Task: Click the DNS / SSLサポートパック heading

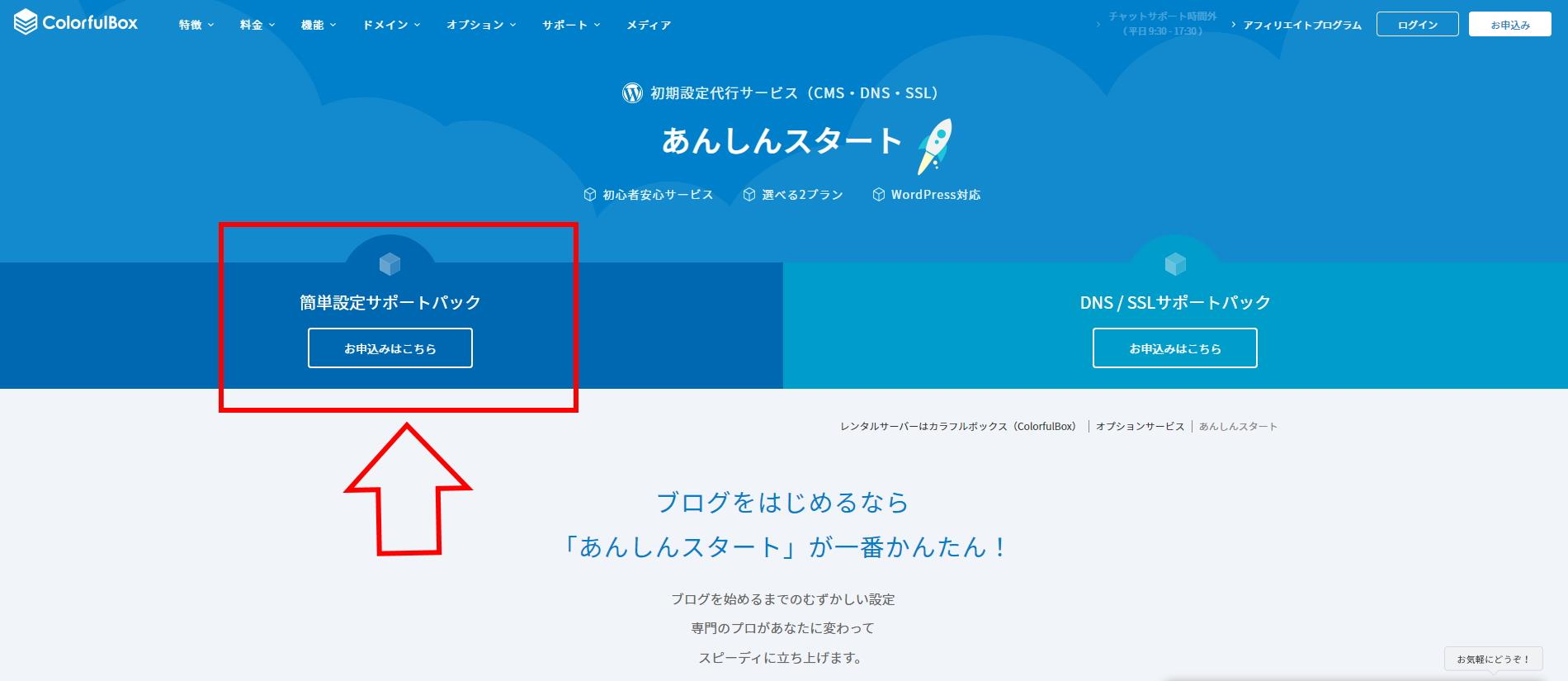Action: coord(1175,302)
